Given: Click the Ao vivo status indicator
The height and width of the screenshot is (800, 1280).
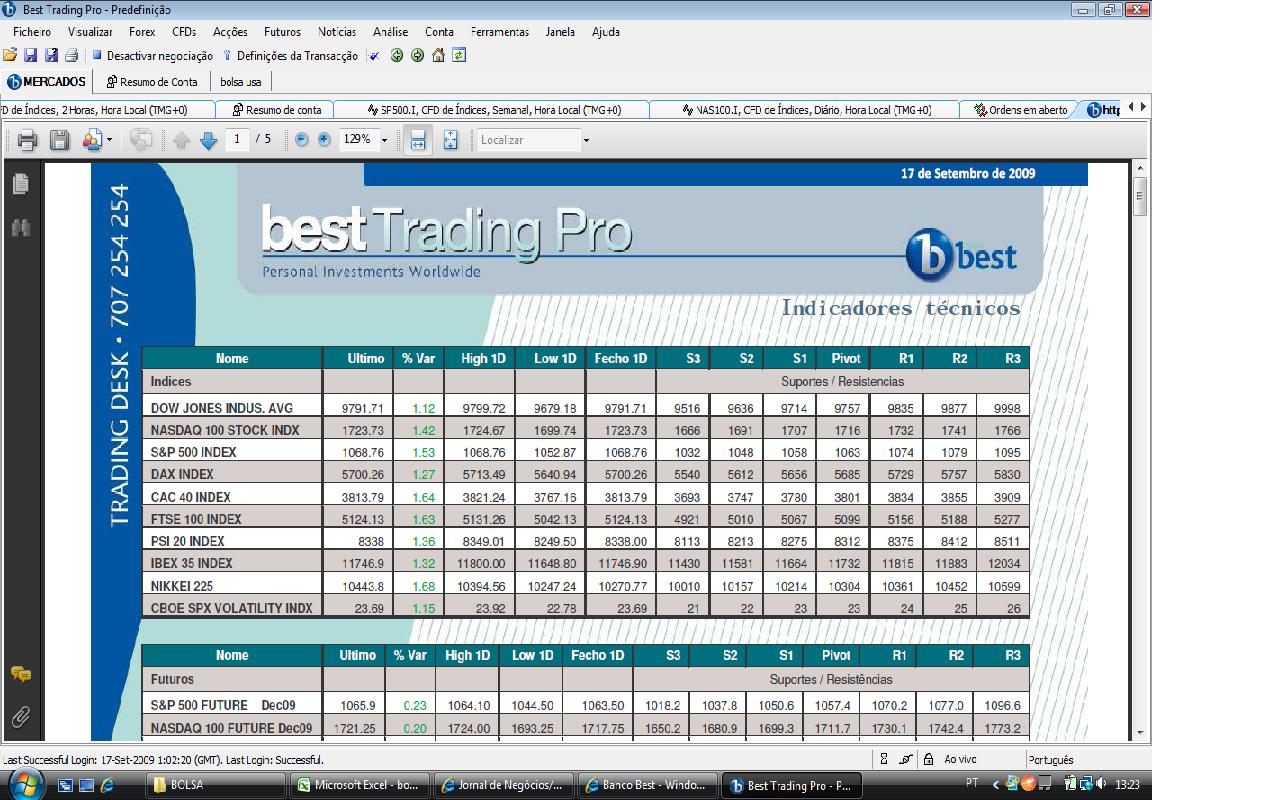Looking at the screenshot, I should click(960, 760).
